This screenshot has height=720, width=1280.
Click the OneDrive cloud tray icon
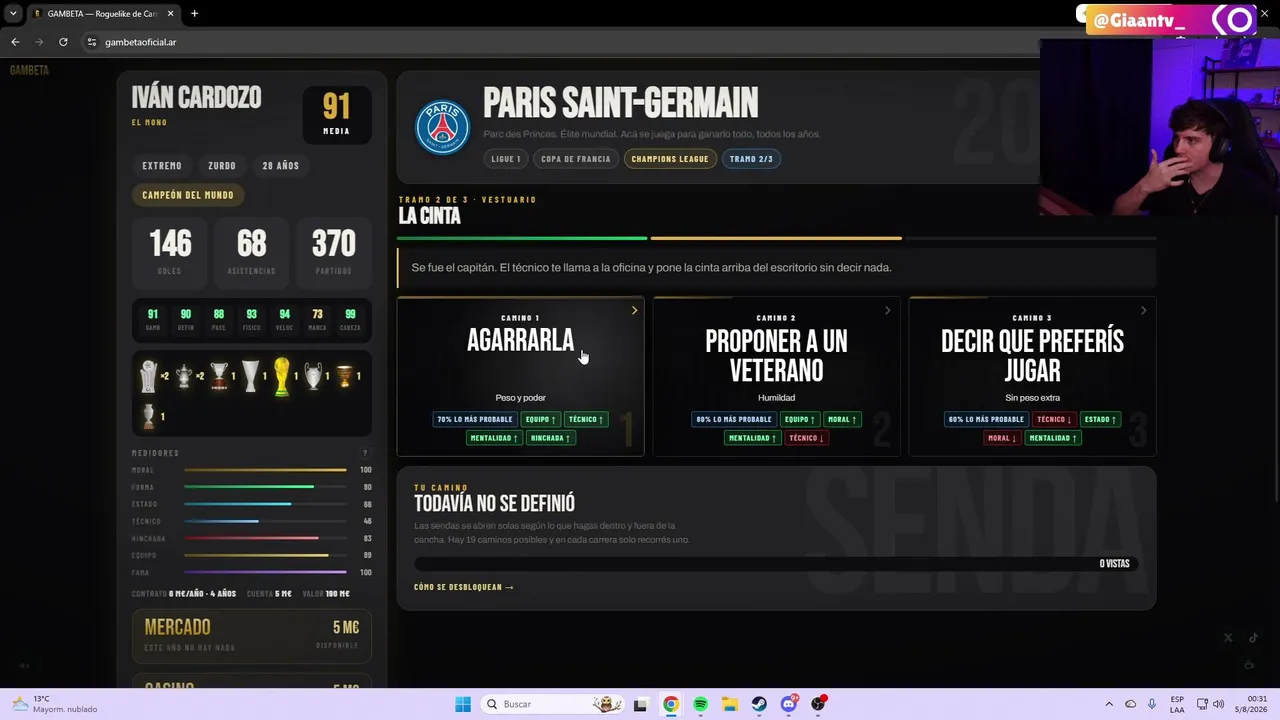[x=1131, y=704]
